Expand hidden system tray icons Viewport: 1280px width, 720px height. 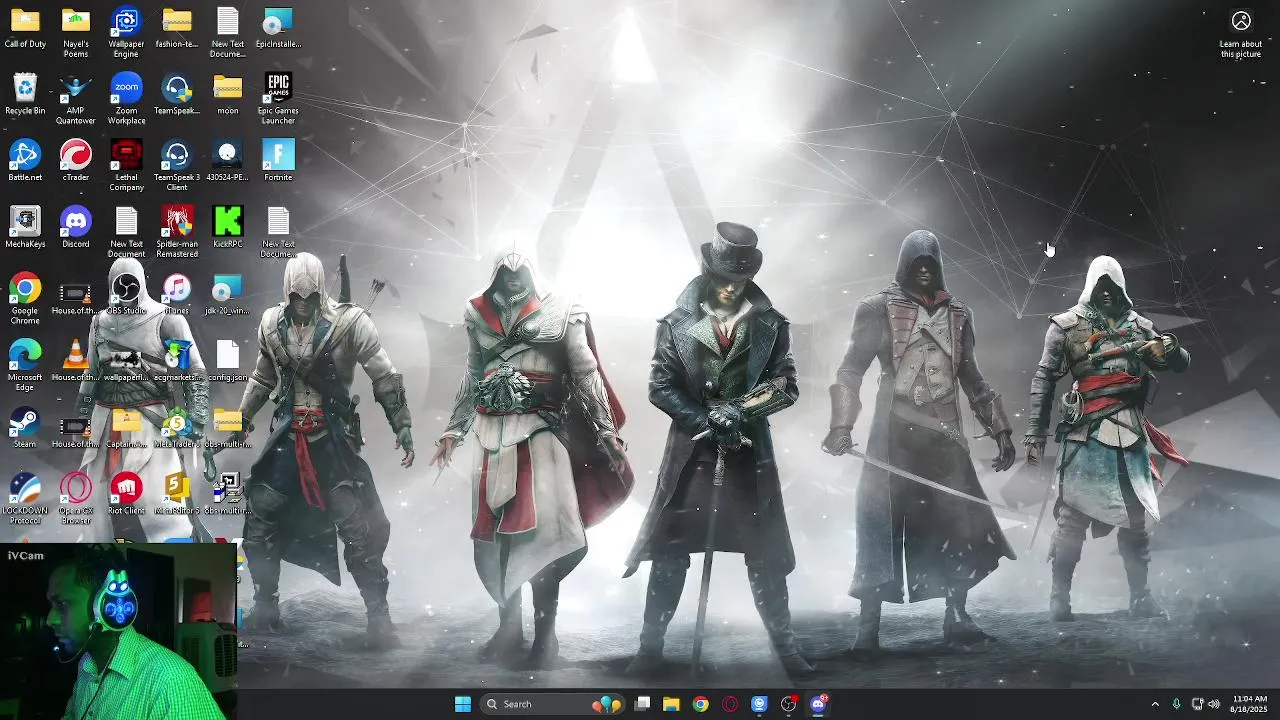pos(1155,704)
